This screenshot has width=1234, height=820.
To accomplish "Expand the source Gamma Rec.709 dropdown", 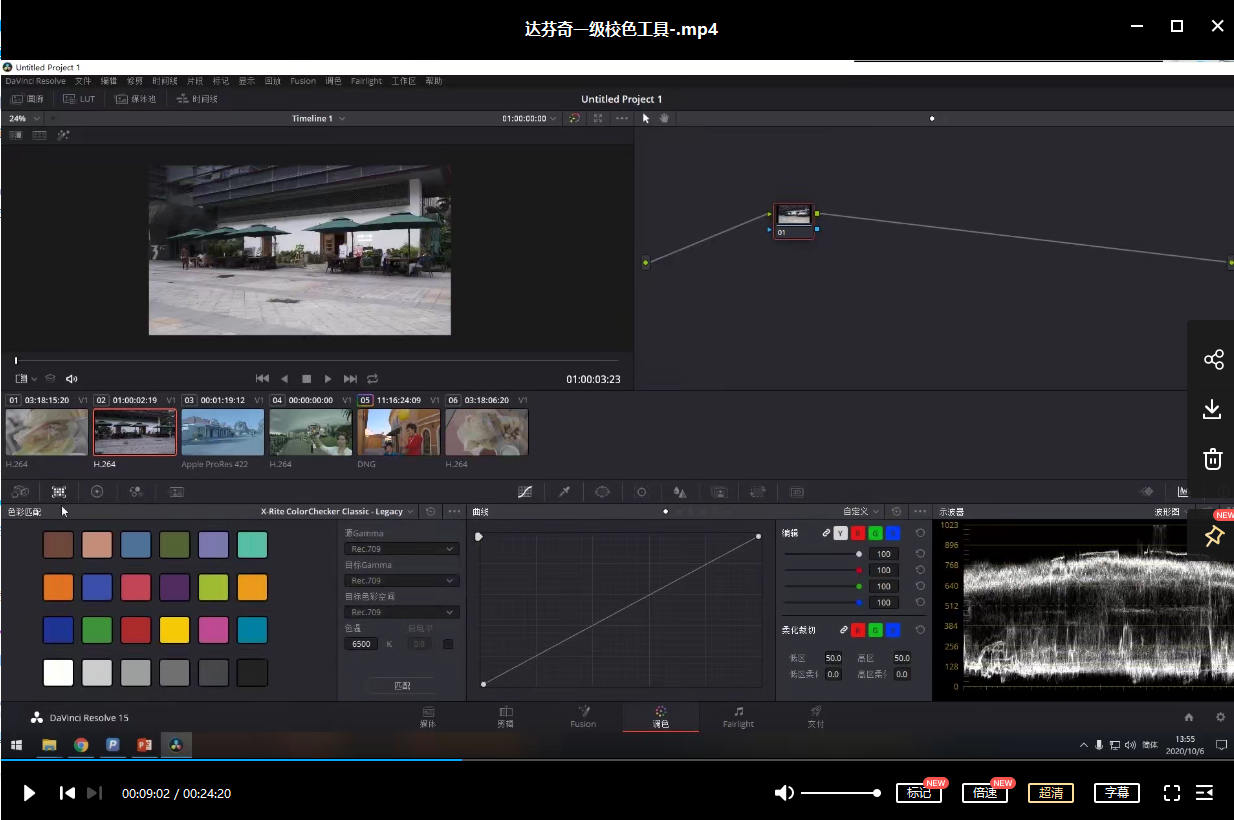I will click(402, 549).
